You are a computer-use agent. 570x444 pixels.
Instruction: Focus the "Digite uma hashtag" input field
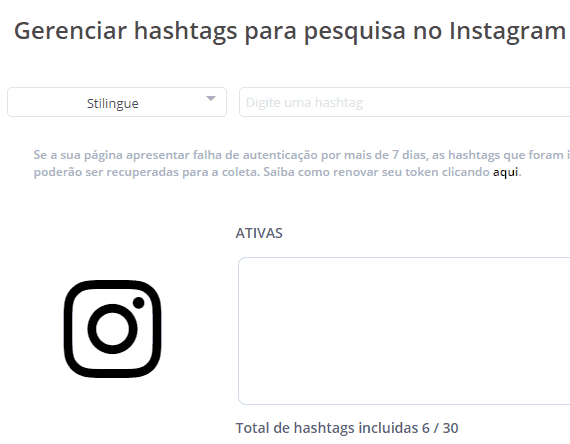coord(404,102)
